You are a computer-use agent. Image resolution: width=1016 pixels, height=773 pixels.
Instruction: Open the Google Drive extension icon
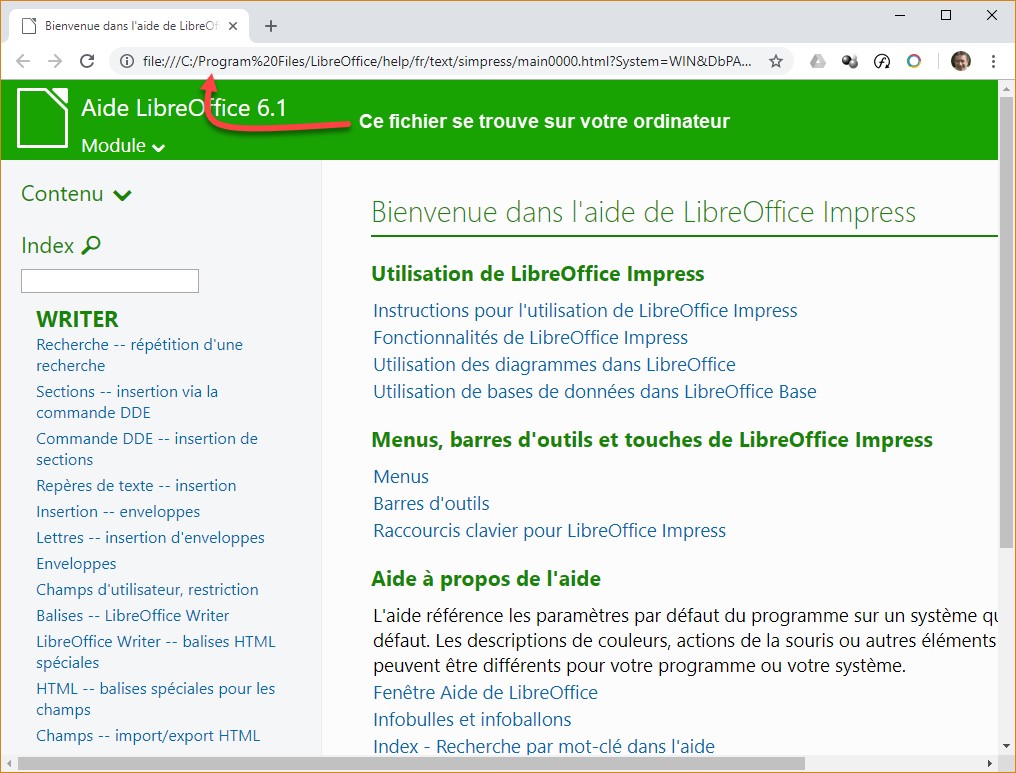coord(818,61)
